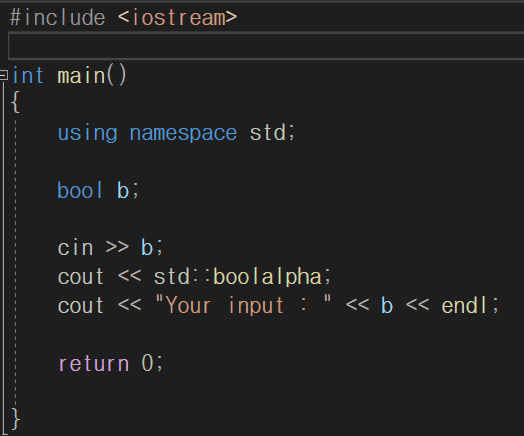This screenshot has height=436, width=524.
Task: Click the int return type keyword
Action: (28, 76)
